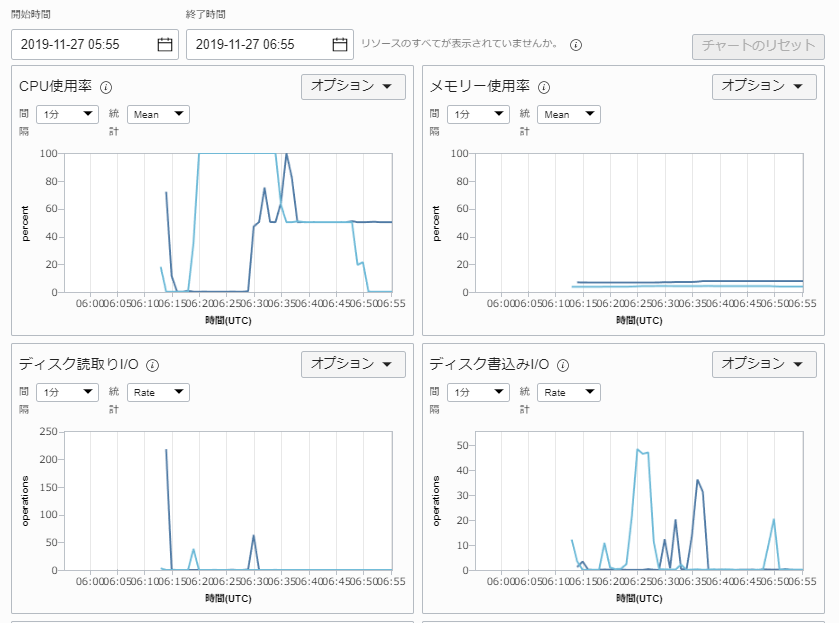Click calendar icon in start time field

coord(165,44)
